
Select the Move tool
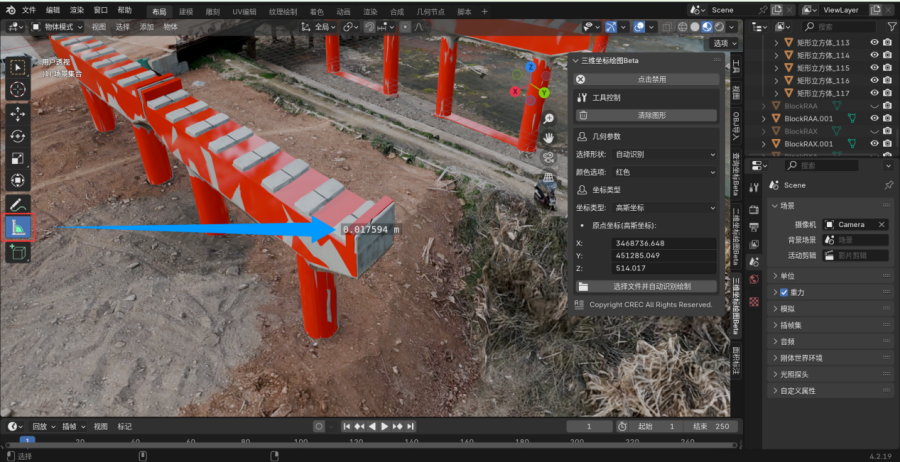pos(18,113)
